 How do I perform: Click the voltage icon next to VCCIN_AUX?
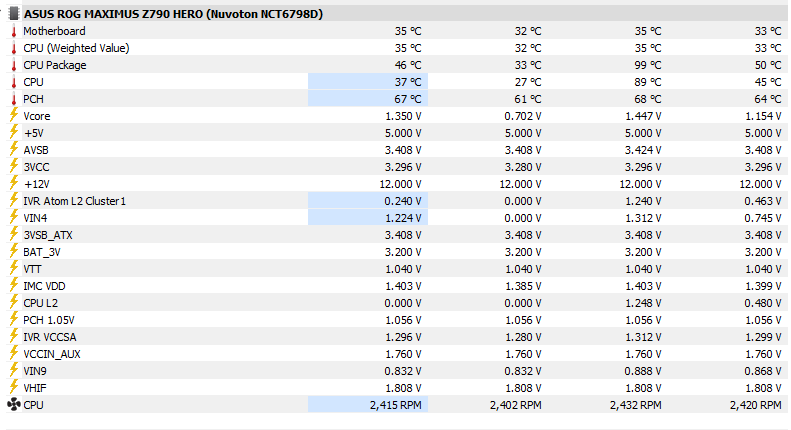[x=13, y=354]
